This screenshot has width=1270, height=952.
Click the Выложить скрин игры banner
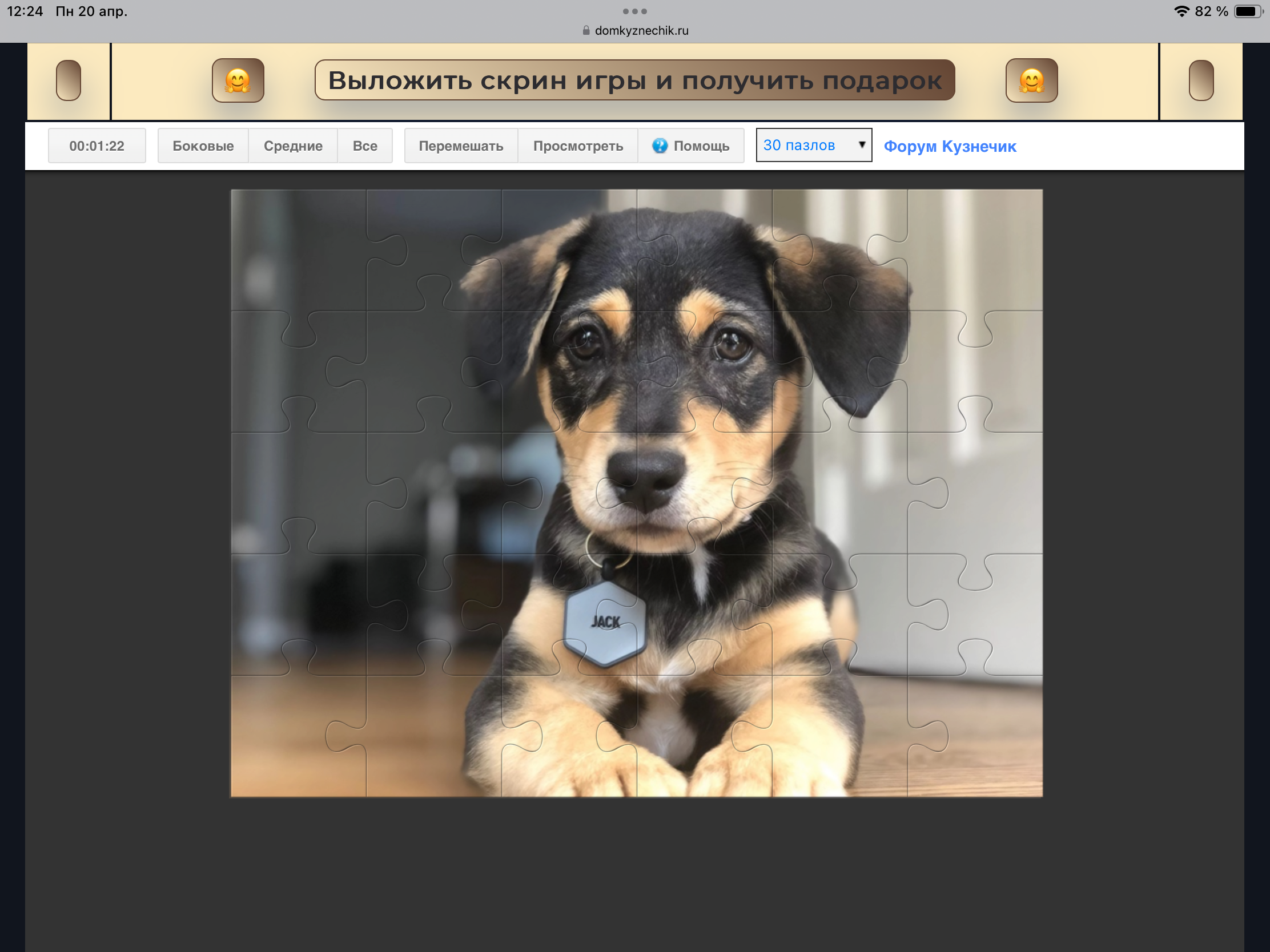634,80
